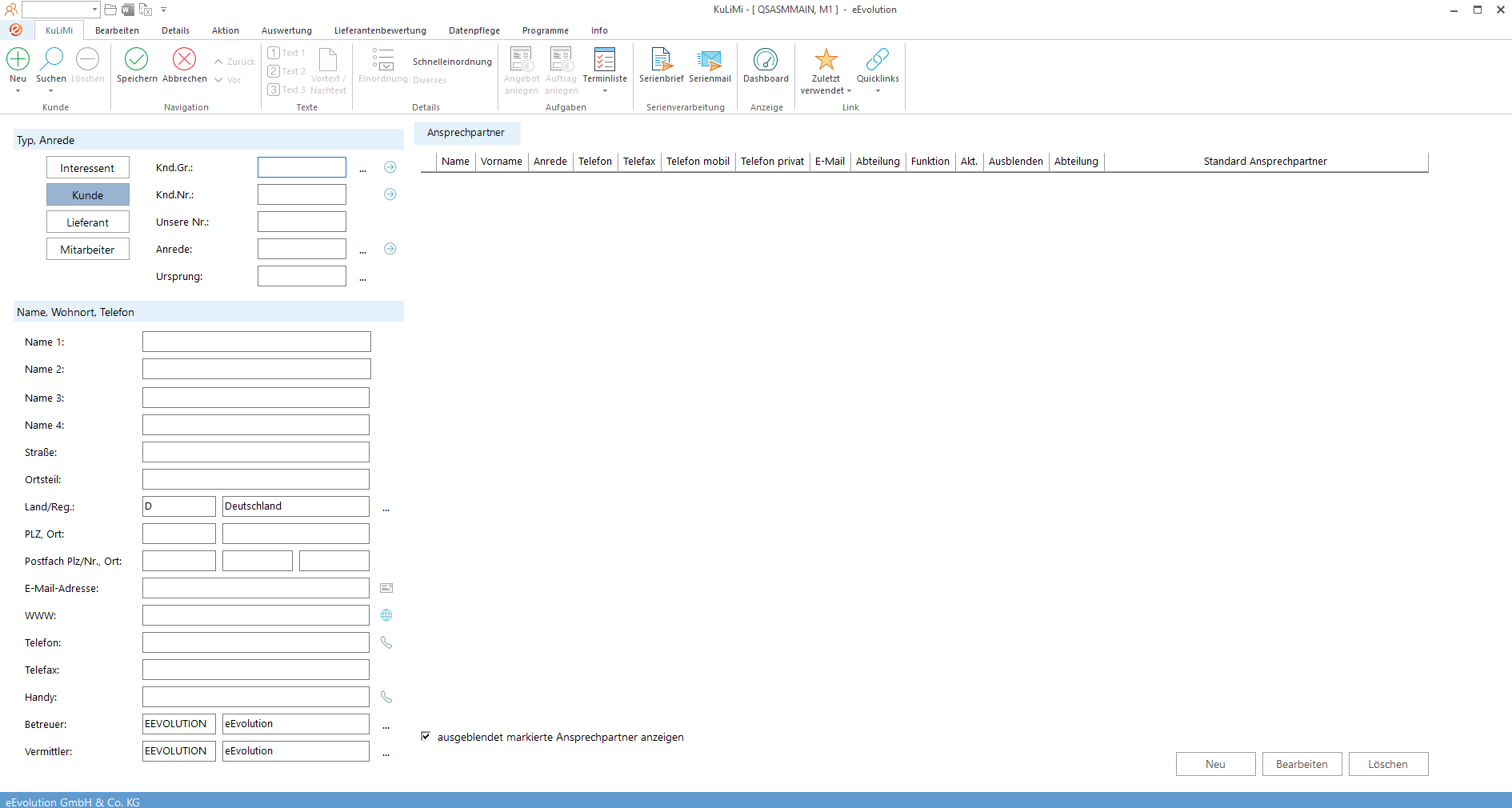Open the lookup dots next to Land/Reg.

click(386, 509)
